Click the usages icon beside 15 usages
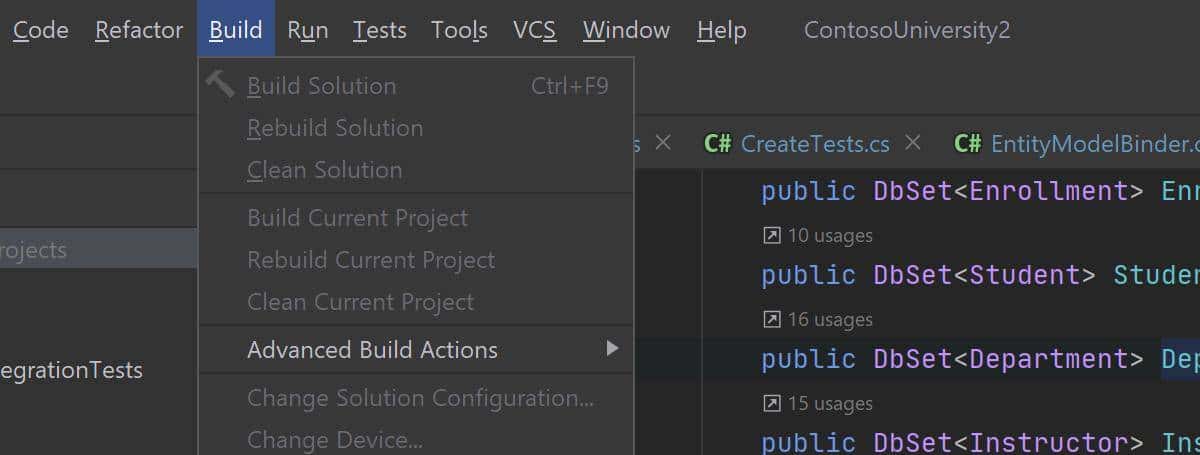Image resolution: width=1200 pixels, height=455 pixels. [x=771, y=404]
